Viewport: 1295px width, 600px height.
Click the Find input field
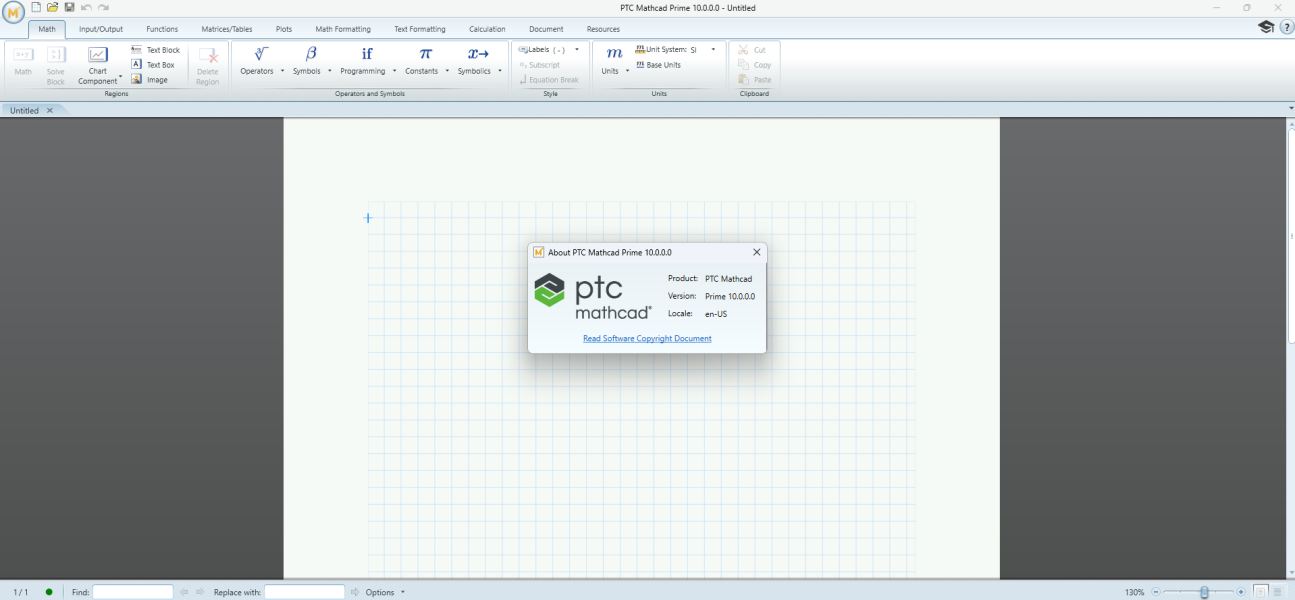[133, 592]
